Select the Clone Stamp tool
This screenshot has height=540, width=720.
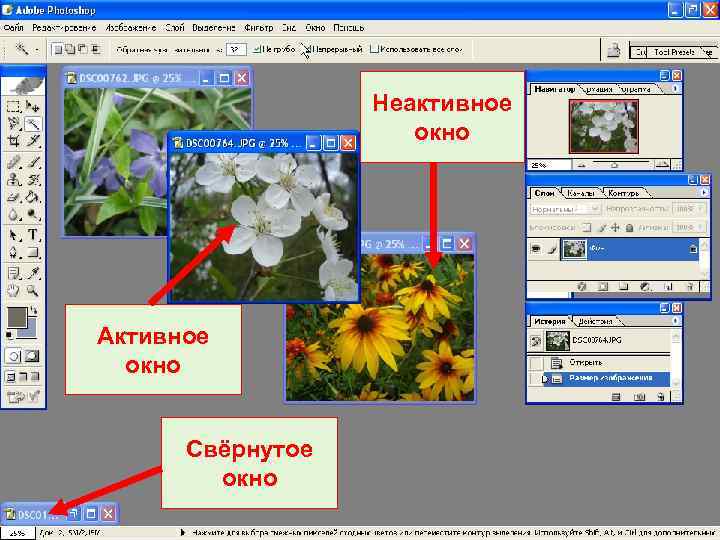click(x=14, y=179)
